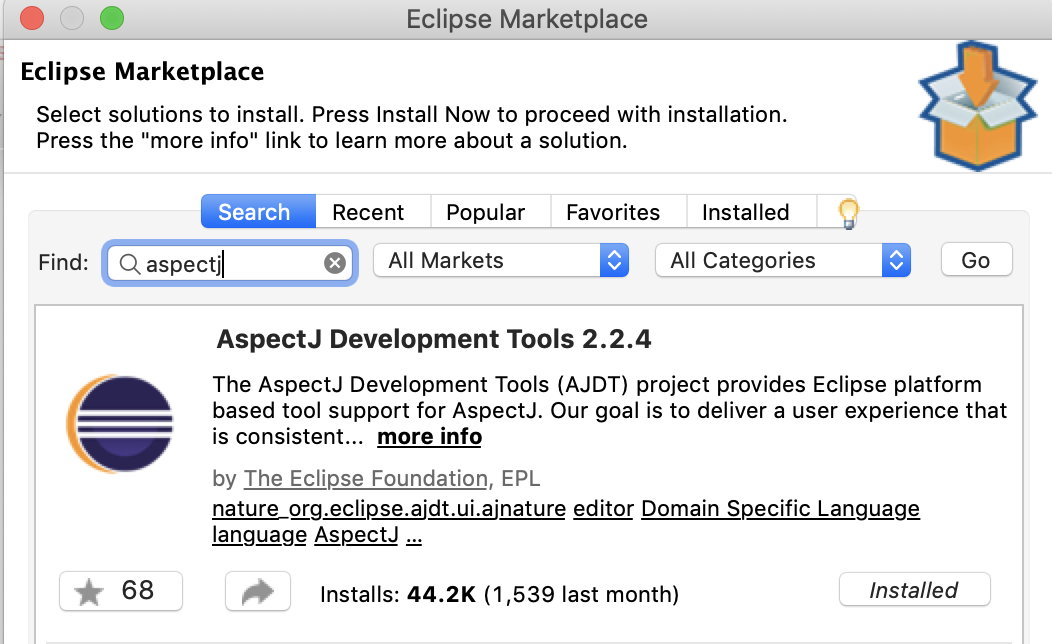The width and height of the screenshot is (1052, 644).
Task: Follow The Eclipse Foundation link
Action: tap(365, 478)
